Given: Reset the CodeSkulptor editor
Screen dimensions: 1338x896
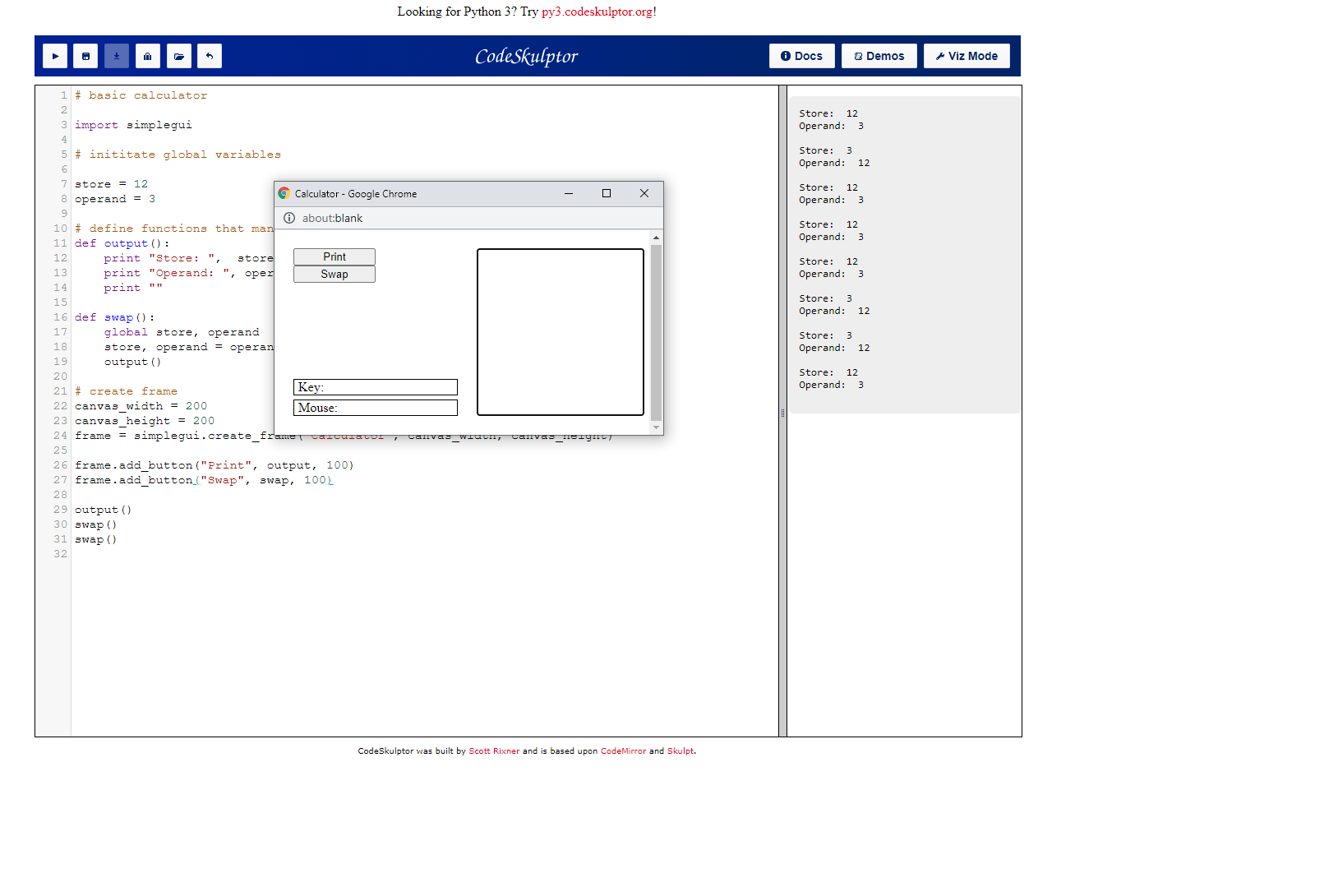Looking at the screenshot, I should click(210, 55).
